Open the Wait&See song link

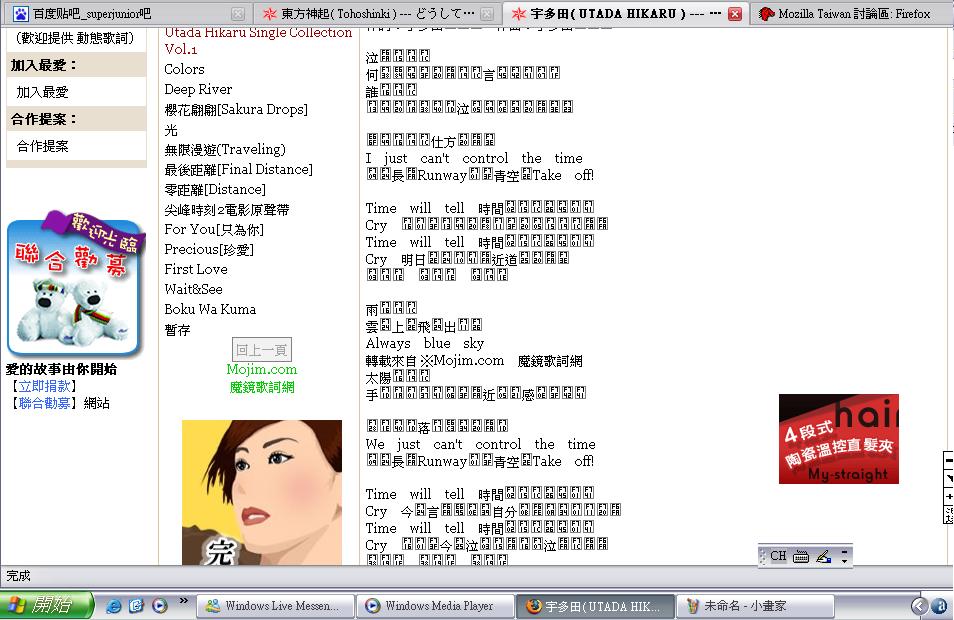193,290
